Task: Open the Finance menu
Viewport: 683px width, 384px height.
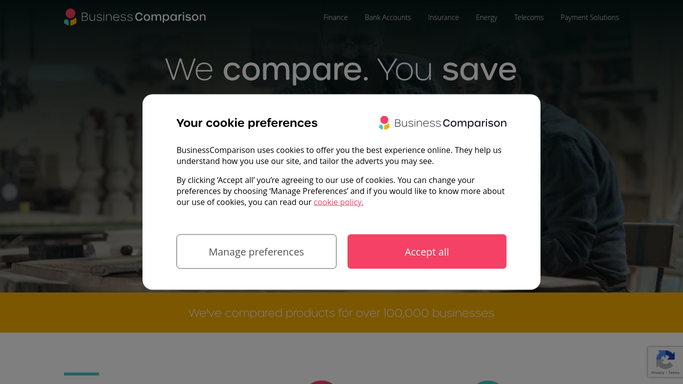Action: 335,17
